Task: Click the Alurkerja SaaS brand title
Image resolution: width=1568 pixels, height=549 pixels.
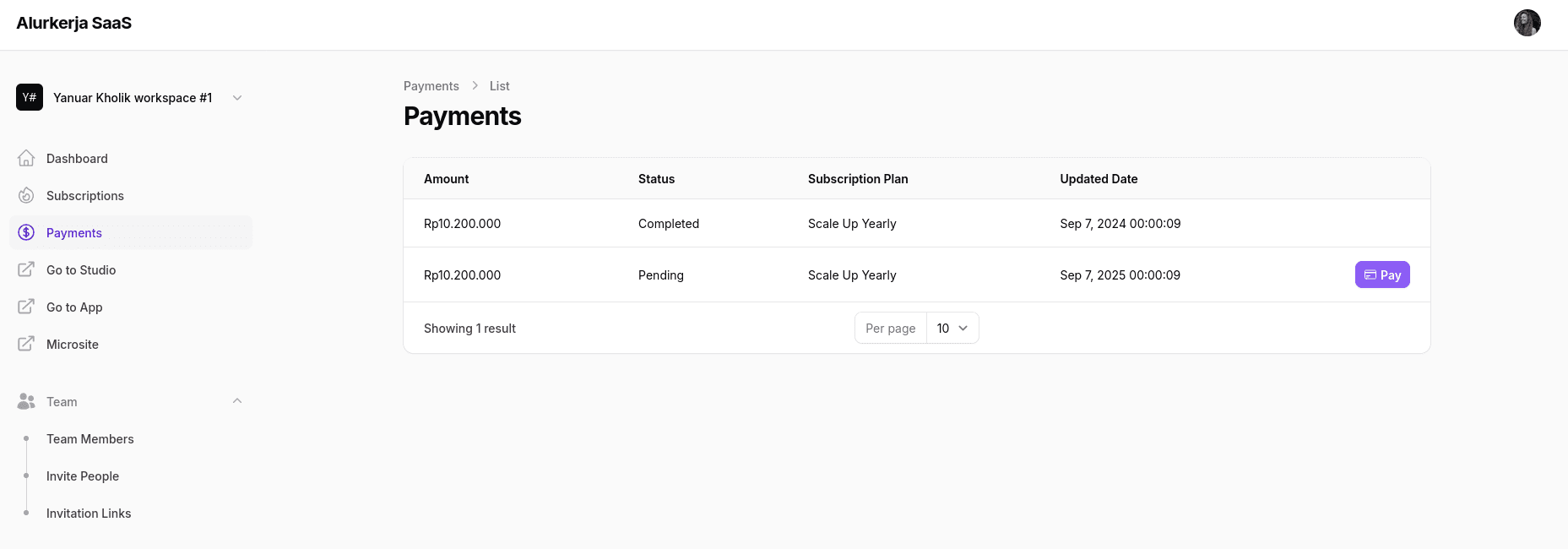Action: click(x=74, y=24)
